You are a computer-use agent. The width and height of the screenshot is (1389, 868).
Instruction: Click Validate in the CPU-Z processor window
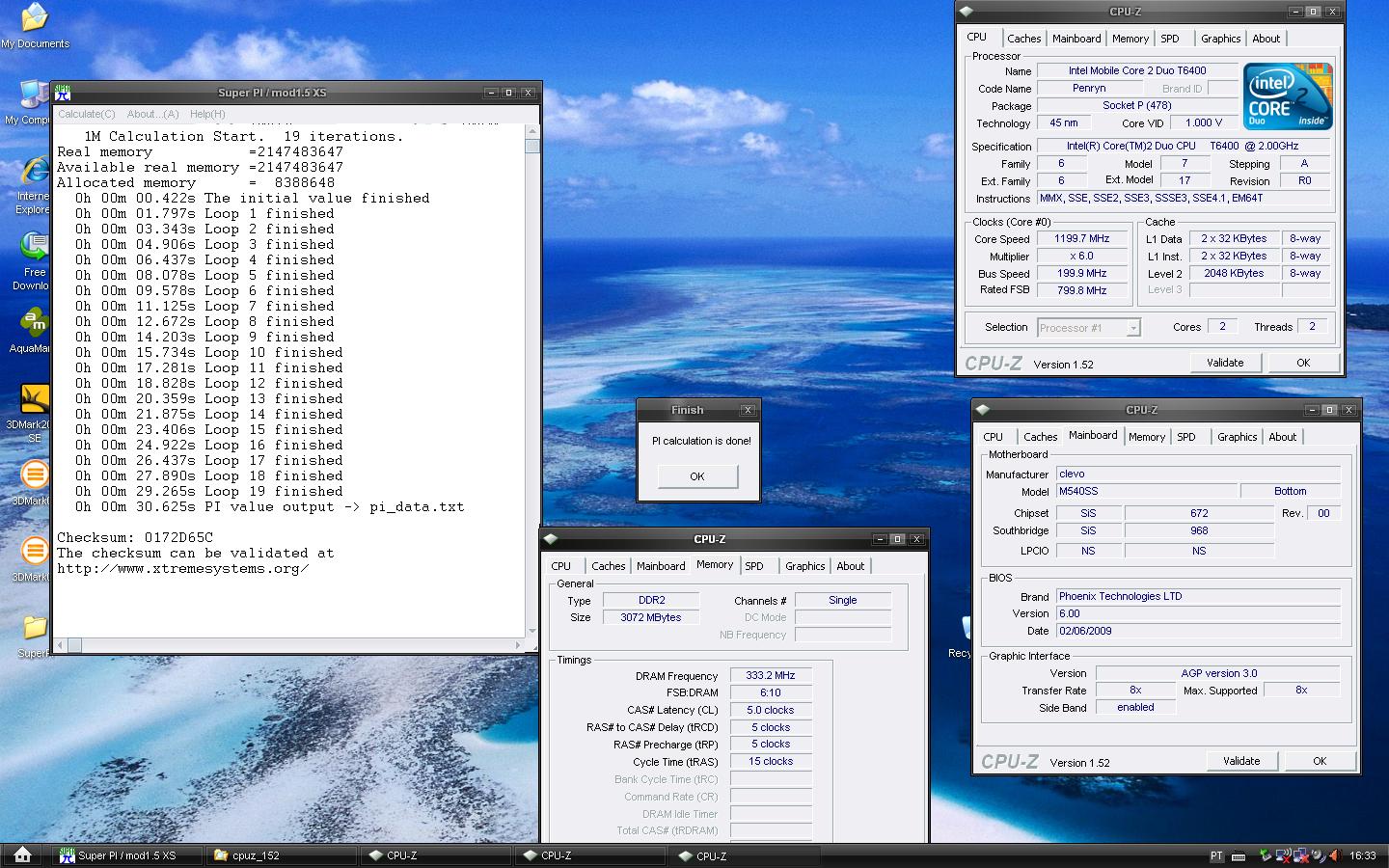pos(1225,363)
